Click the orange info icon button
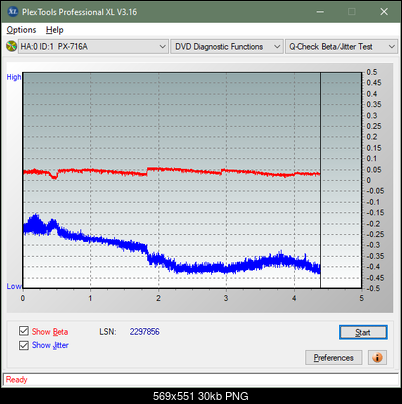 (377, 358)
